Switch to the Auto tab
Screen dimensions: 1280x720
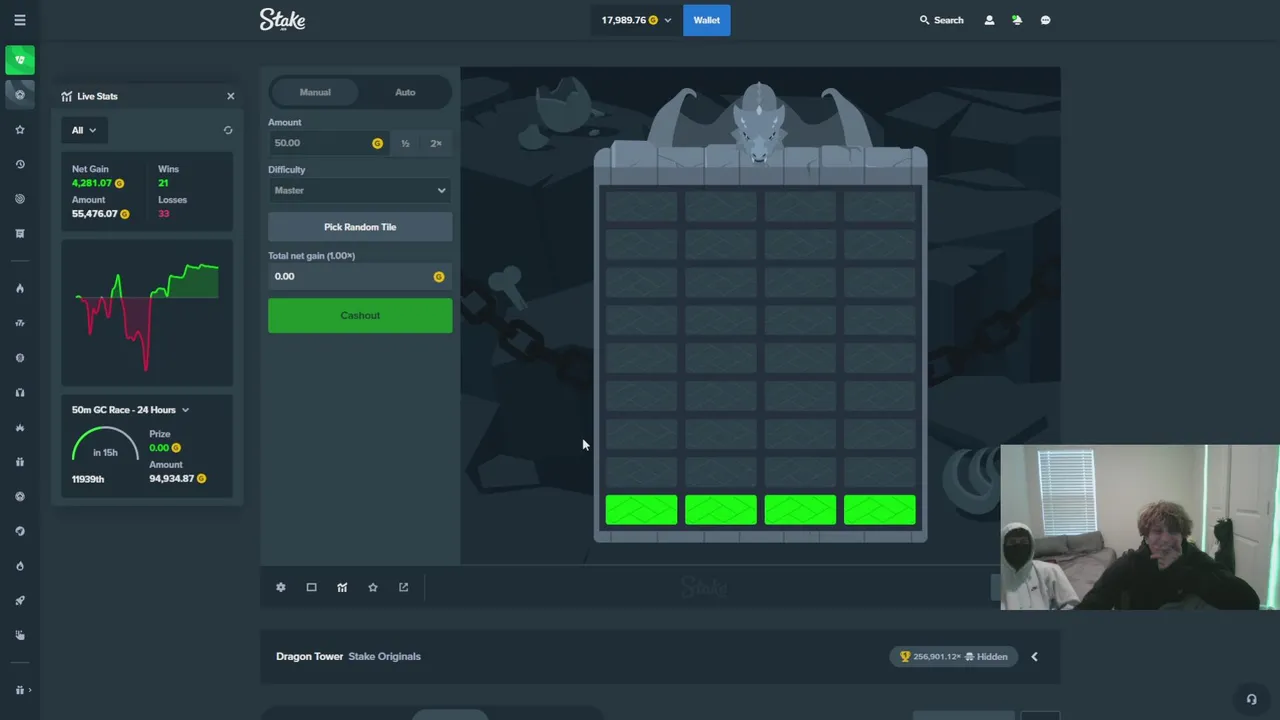click(405, 92)
